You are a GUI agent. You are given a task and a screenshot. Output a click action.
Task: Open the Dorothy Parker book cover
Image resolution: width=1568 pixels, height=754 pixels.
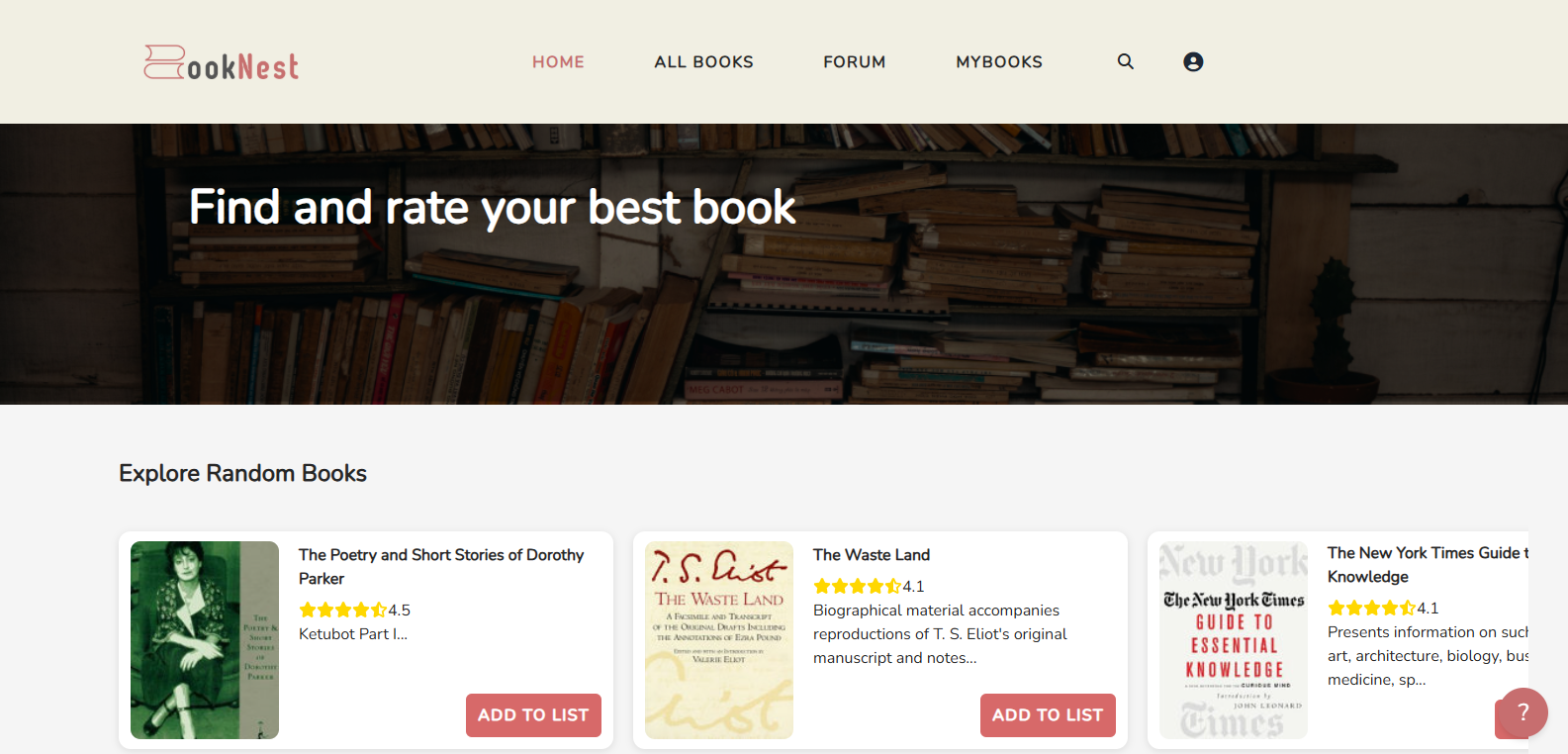point(205,639)
